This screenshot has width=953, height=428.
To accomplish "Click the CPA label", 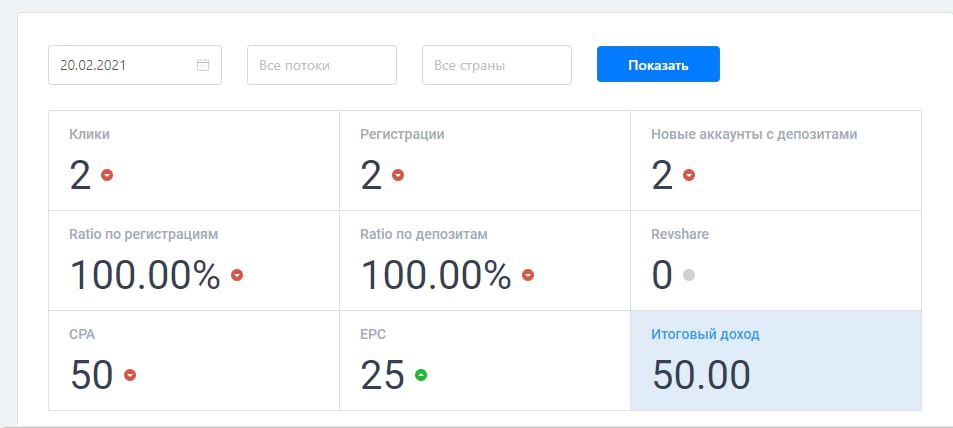I will (x=82, y=334).
